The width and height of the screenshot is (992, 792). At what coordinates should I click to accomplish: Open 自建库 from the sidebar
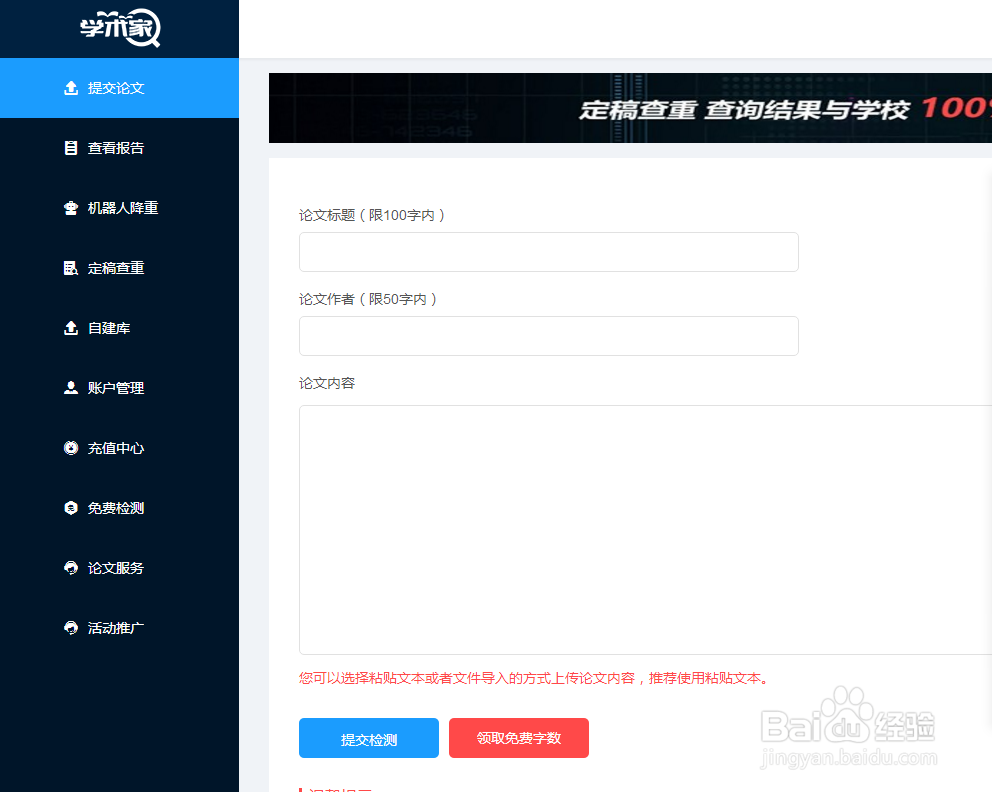(120, 328)
